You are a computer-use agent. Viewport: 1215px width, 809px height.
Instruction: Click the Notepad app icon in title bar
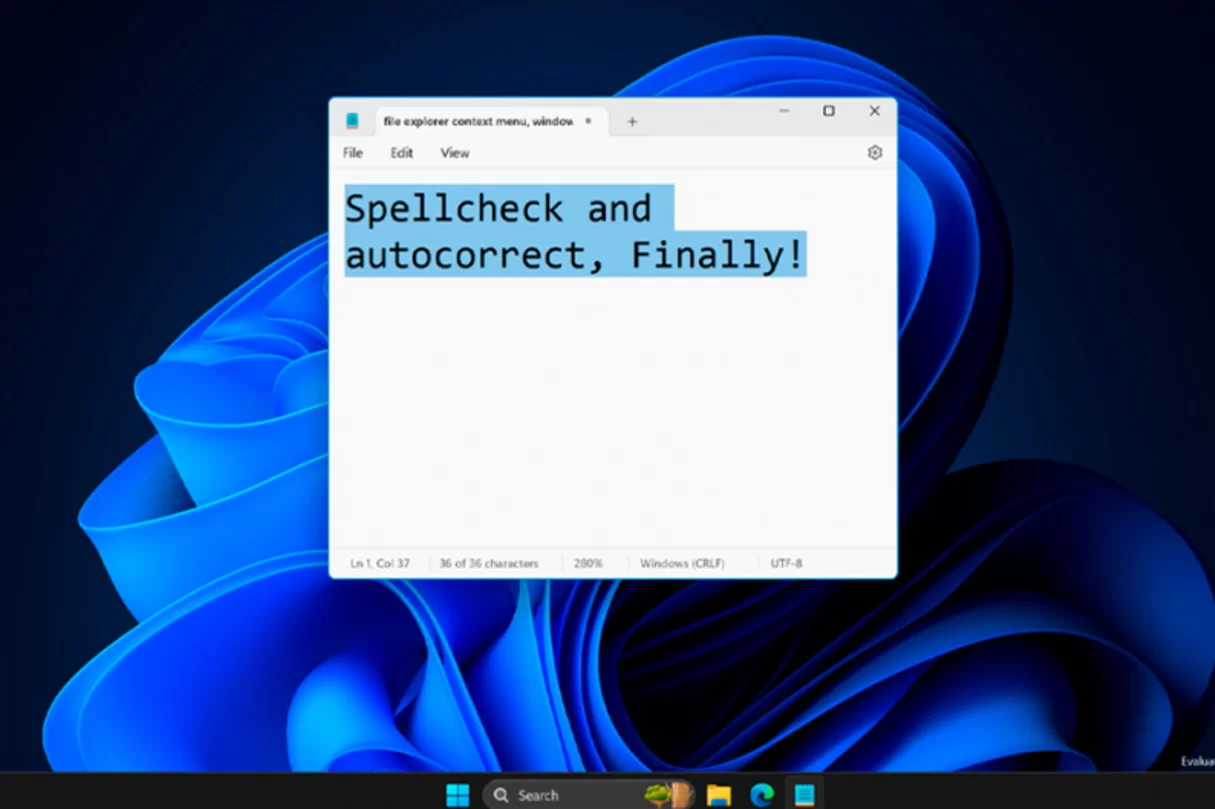tap(352, 121)
